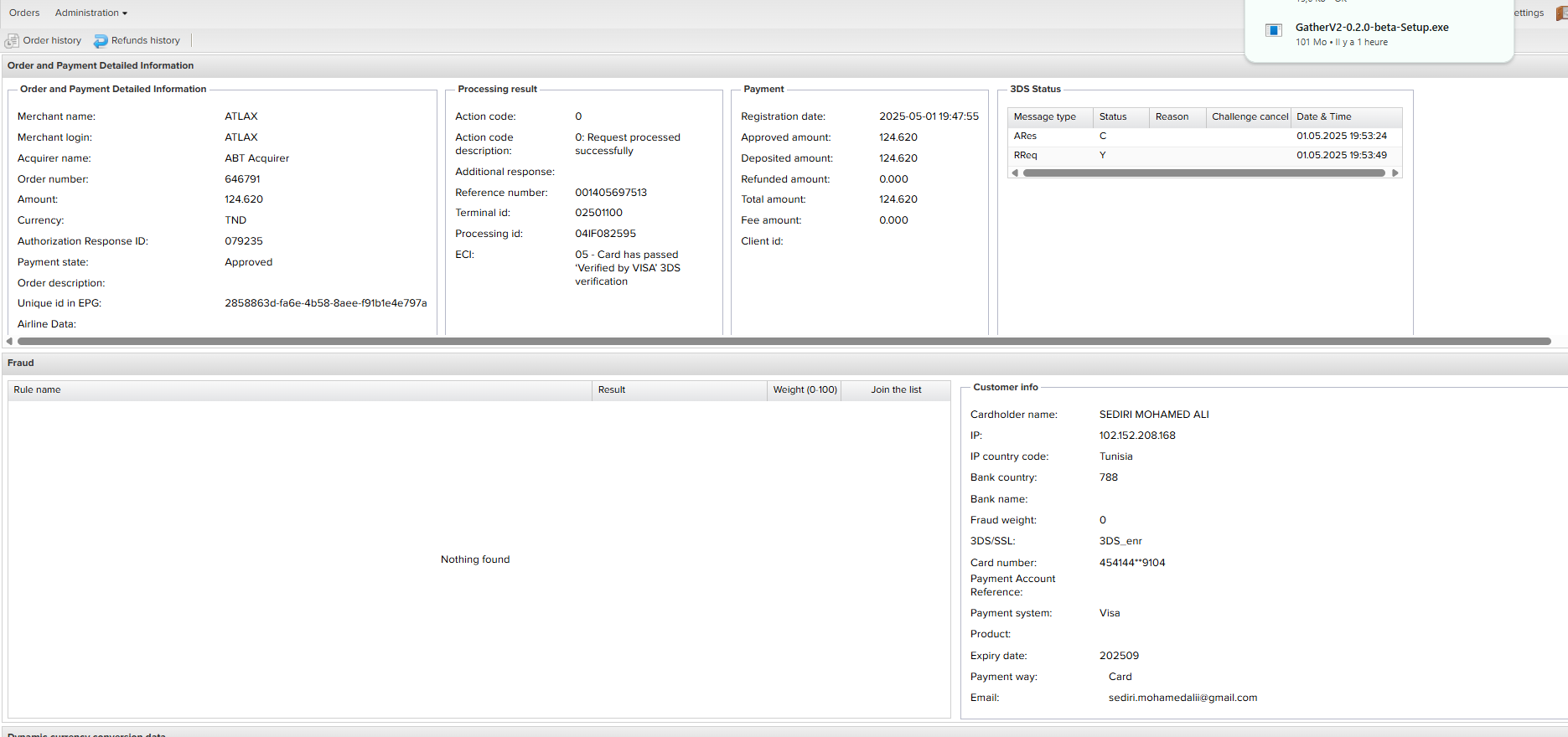Sort by the Message type column header
The height and width of the screenshot is (737, 1568).
[1044, 117]
